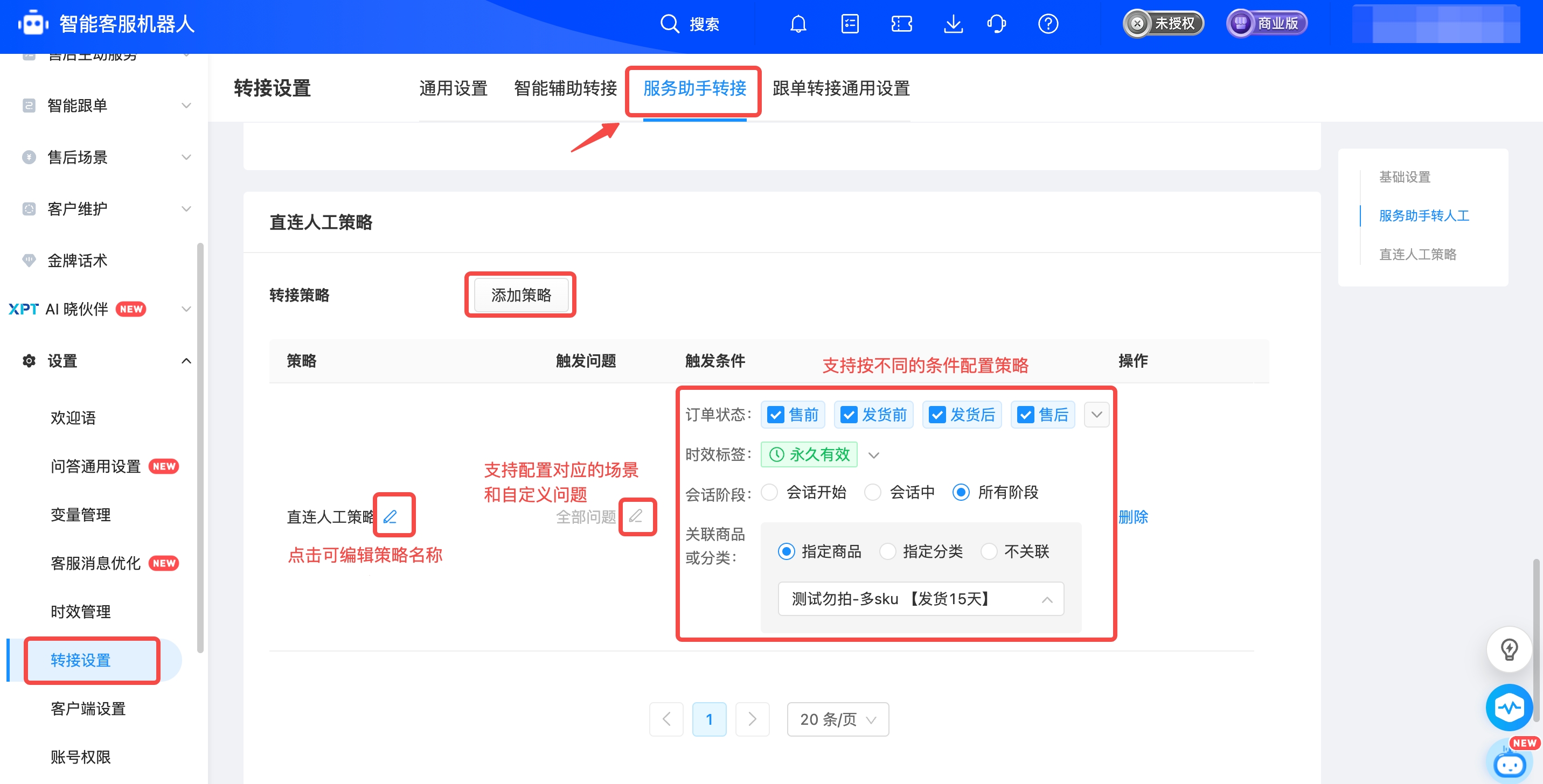The image size is (1543, 784).
Task: Expand 售后场景 sidebar menu
Action: point(186,157)
